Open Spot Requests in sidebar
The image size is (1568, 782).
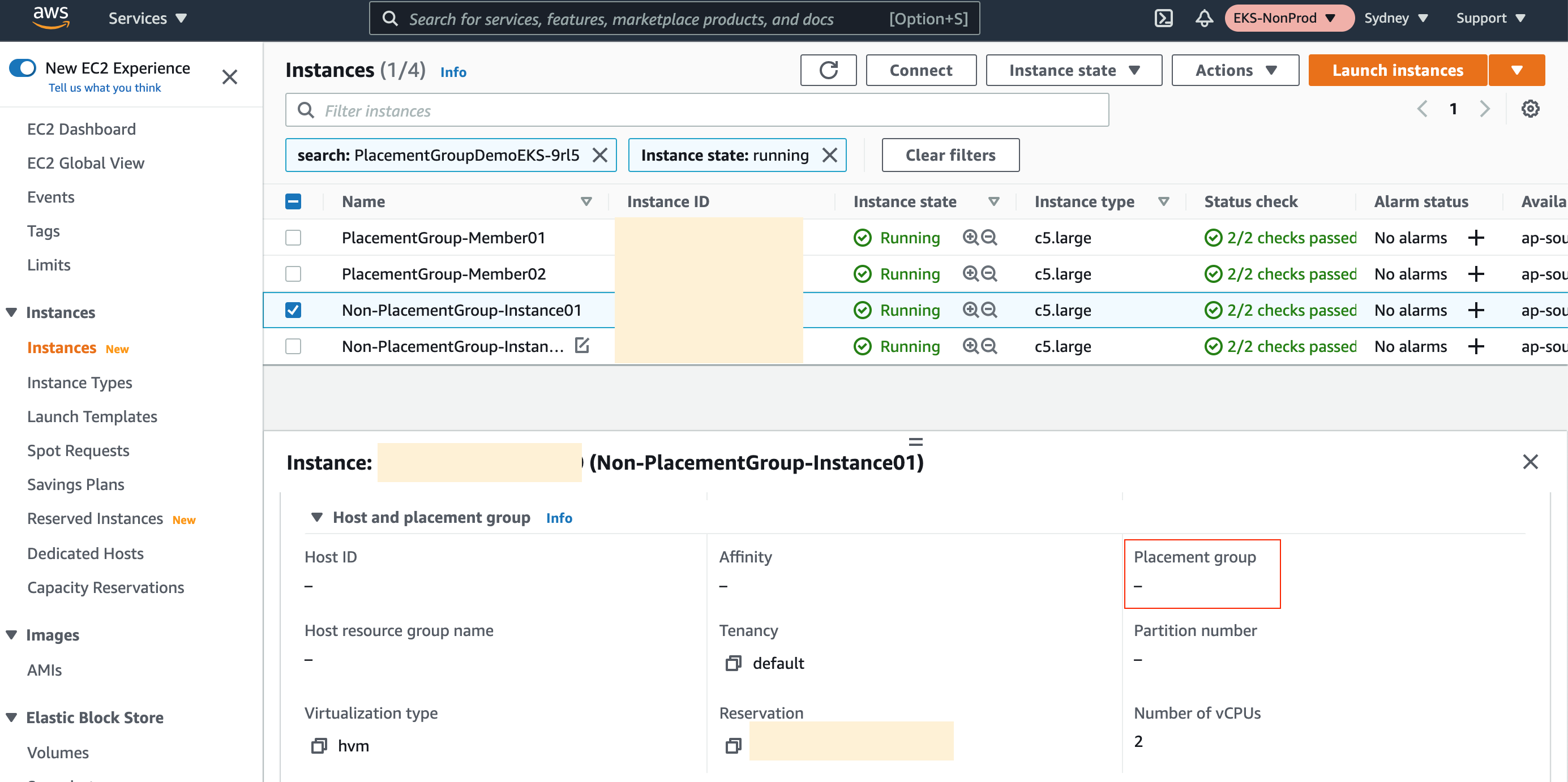click(78, 450)
